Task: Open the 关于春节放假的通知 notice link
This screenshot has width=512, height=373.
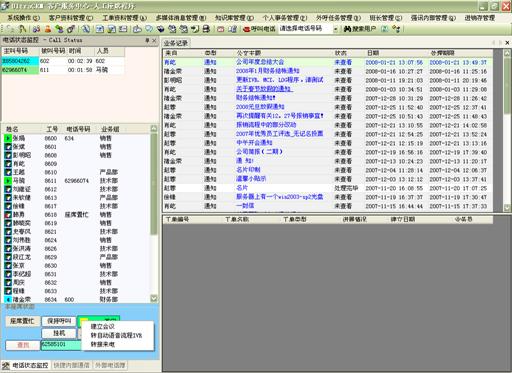Action: pyautogui.click(x=264, y=89)
